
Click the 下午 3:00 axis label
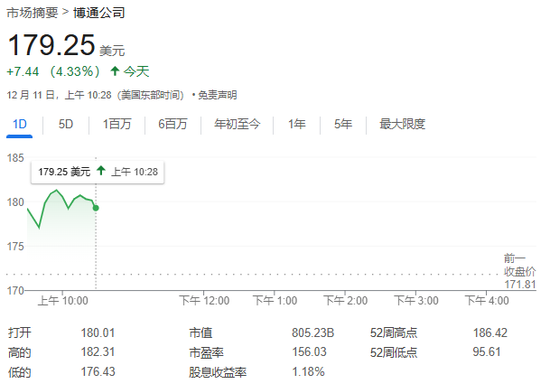click(416, 301)
